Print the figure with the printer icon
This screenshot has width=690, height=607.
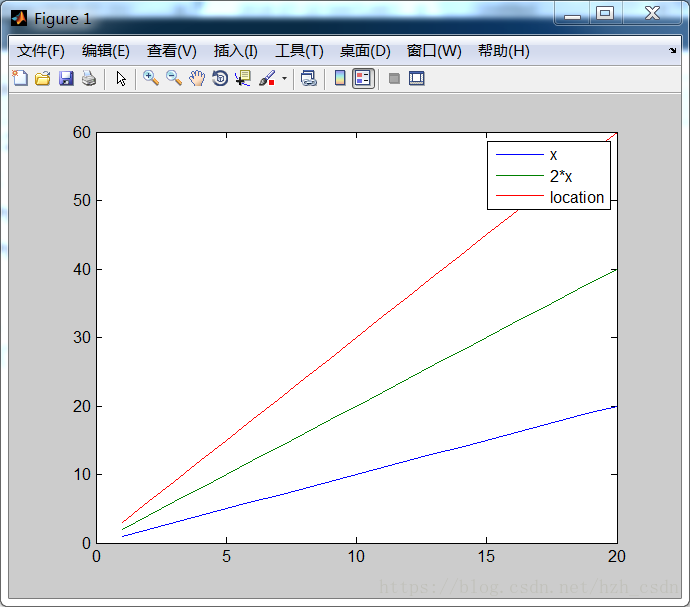pyautogui.click(x=89, y=78)
